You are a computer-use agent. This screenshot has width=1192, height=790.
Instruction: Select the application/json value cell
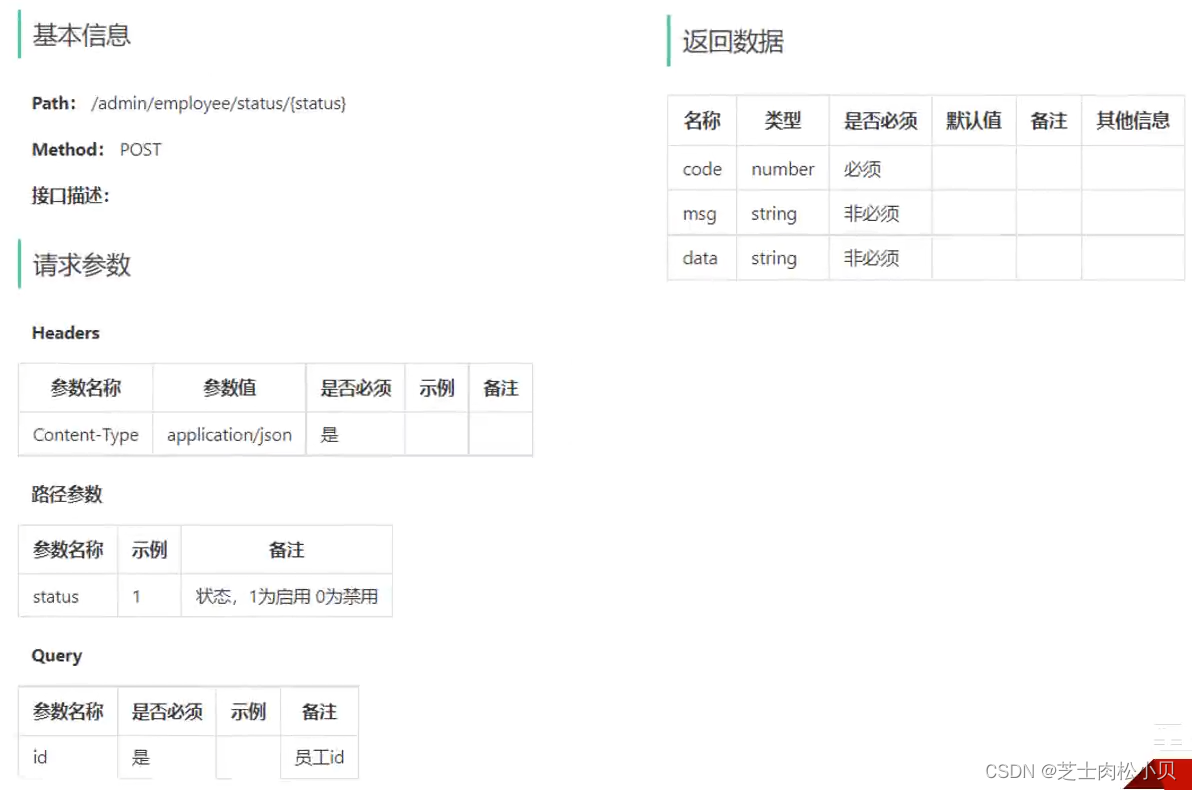click(x=230, y=435)
